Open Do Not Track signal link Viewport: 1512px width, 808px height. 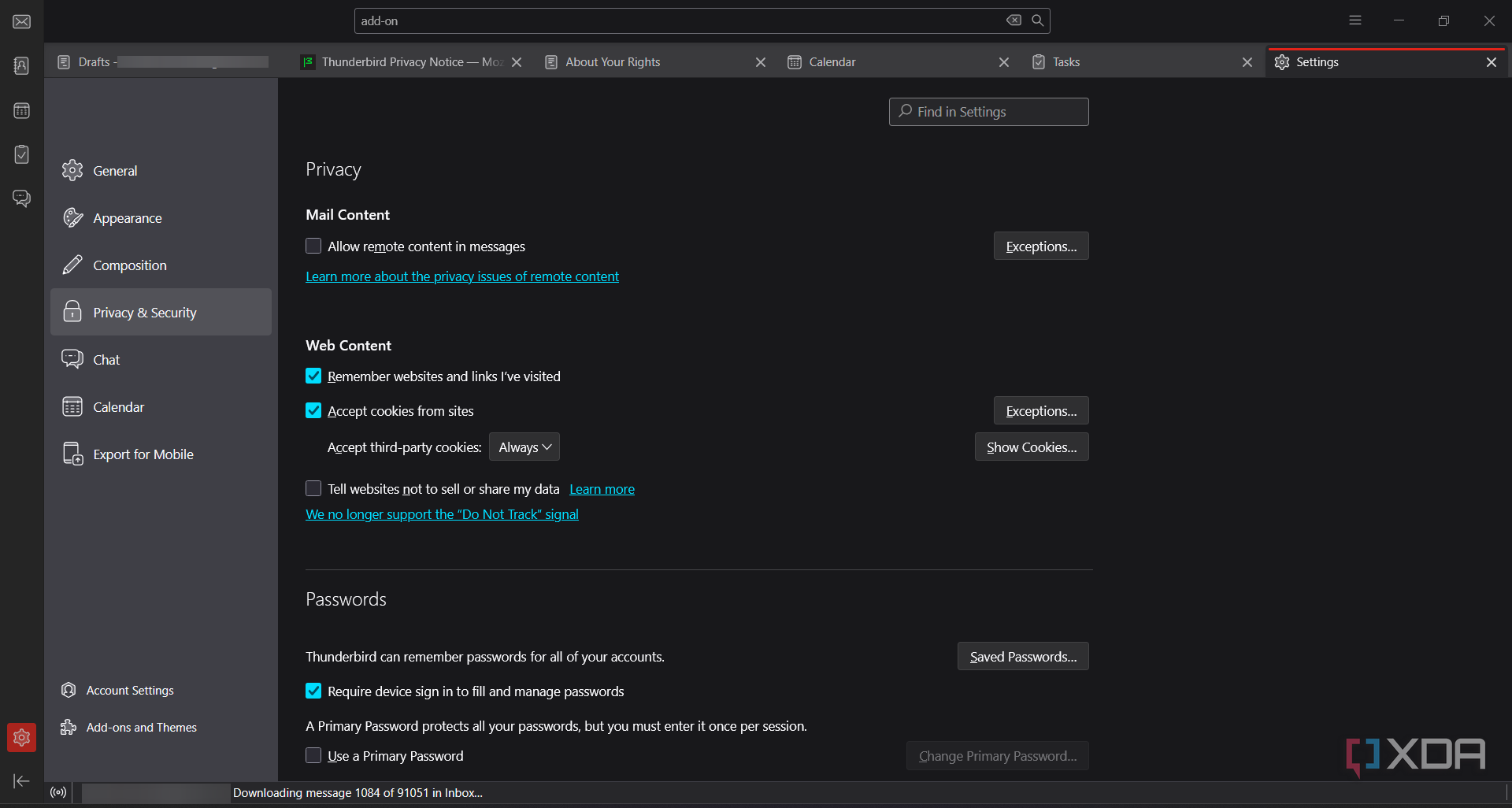coord(442,514)
